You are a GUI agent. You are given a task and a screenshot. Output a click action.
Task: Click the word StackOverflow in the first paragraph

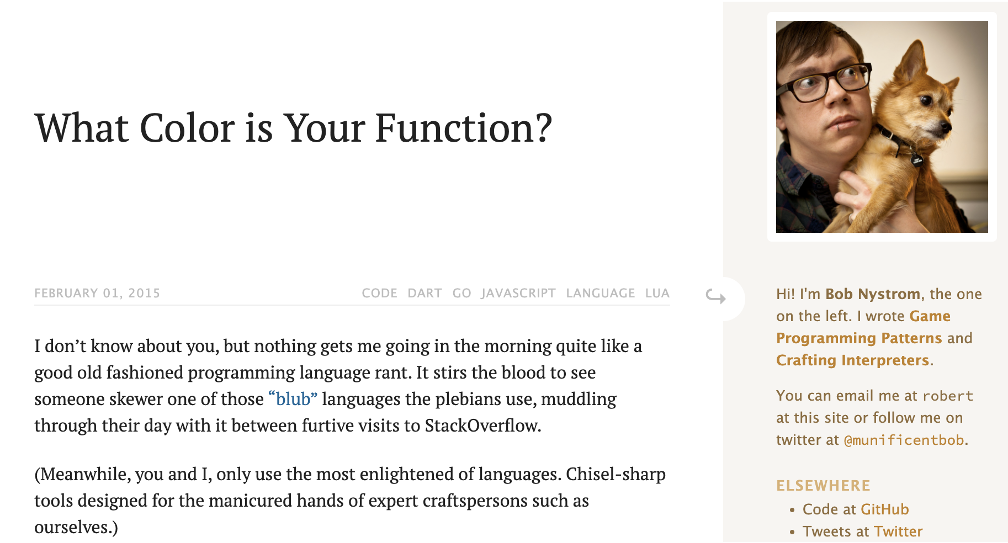click(x=482, y=425)
